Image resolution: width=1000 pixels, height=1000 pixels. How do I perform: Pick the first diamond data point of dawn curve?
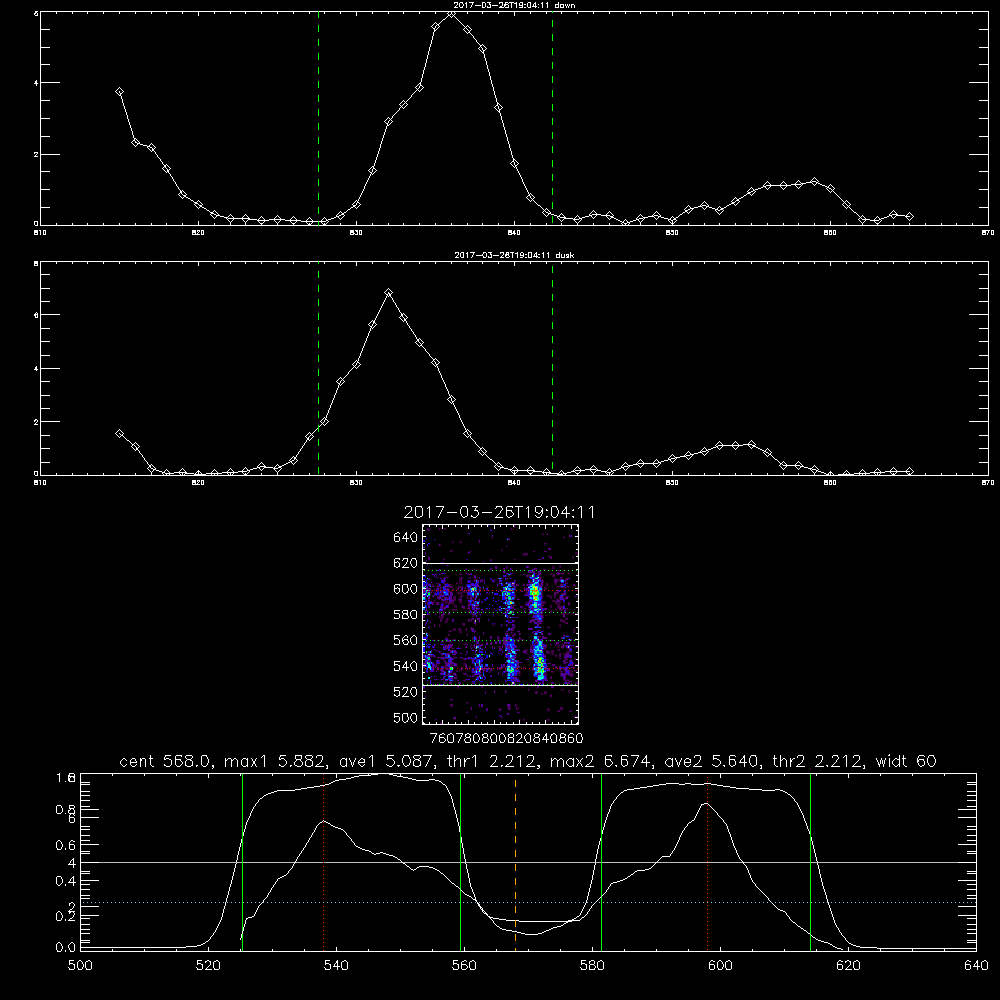tap(119, 92)
